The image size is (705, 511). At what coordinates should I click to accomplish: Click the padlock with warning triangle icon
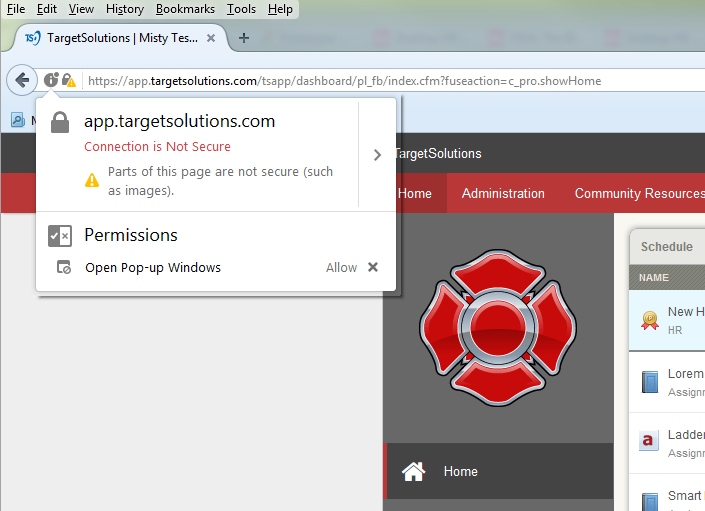pos(68,80)
